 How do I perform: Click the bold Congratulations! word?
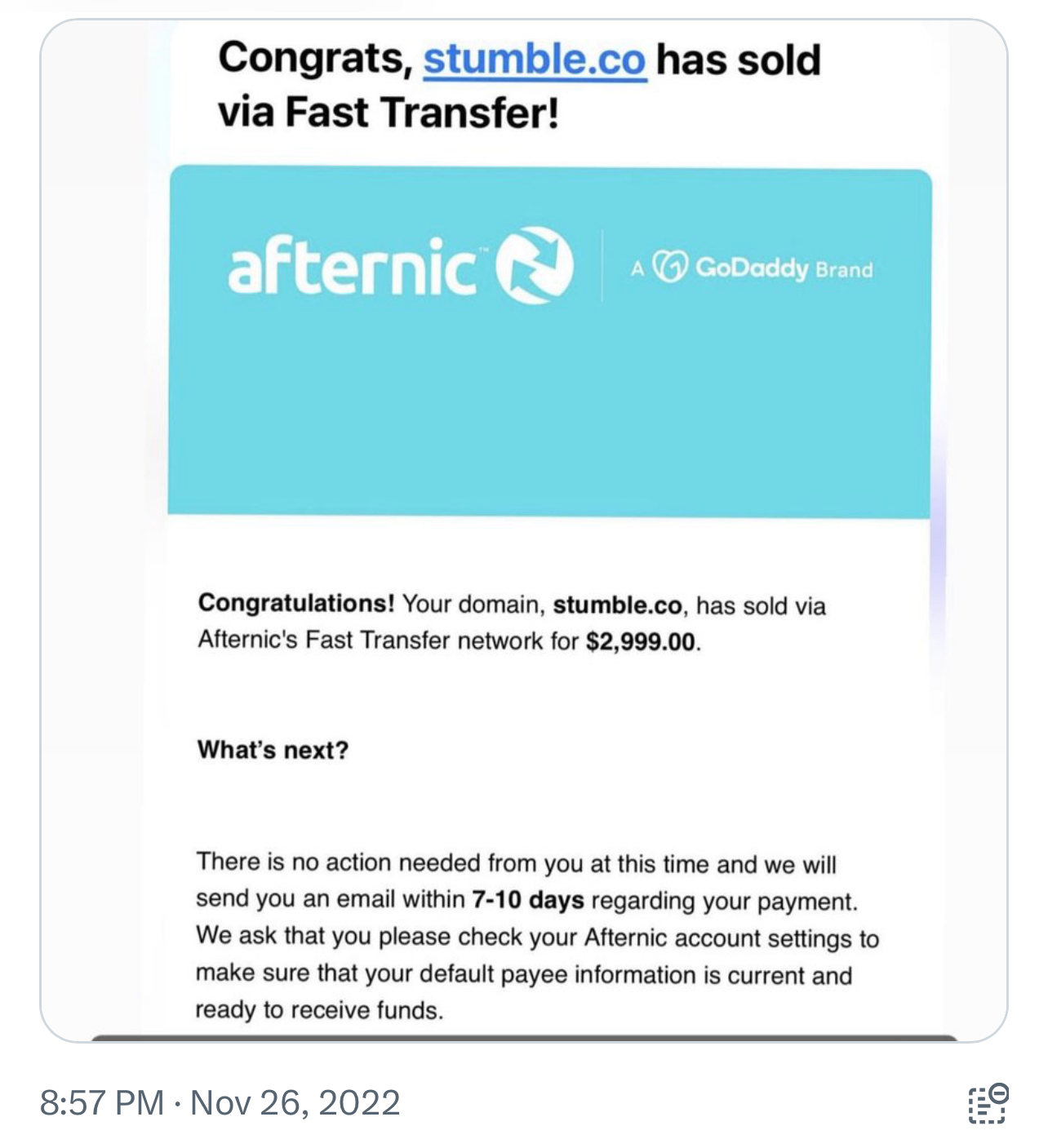coord(296,603)
